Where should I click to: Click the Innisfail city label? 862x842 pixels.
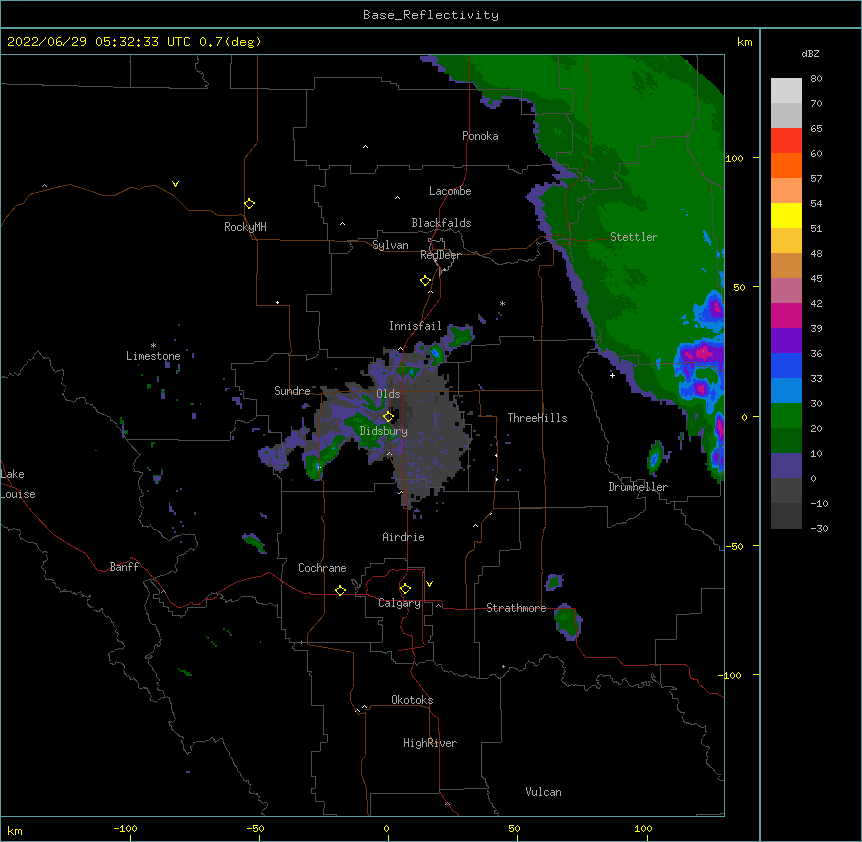pyautogui.click(x=415, y=326)
